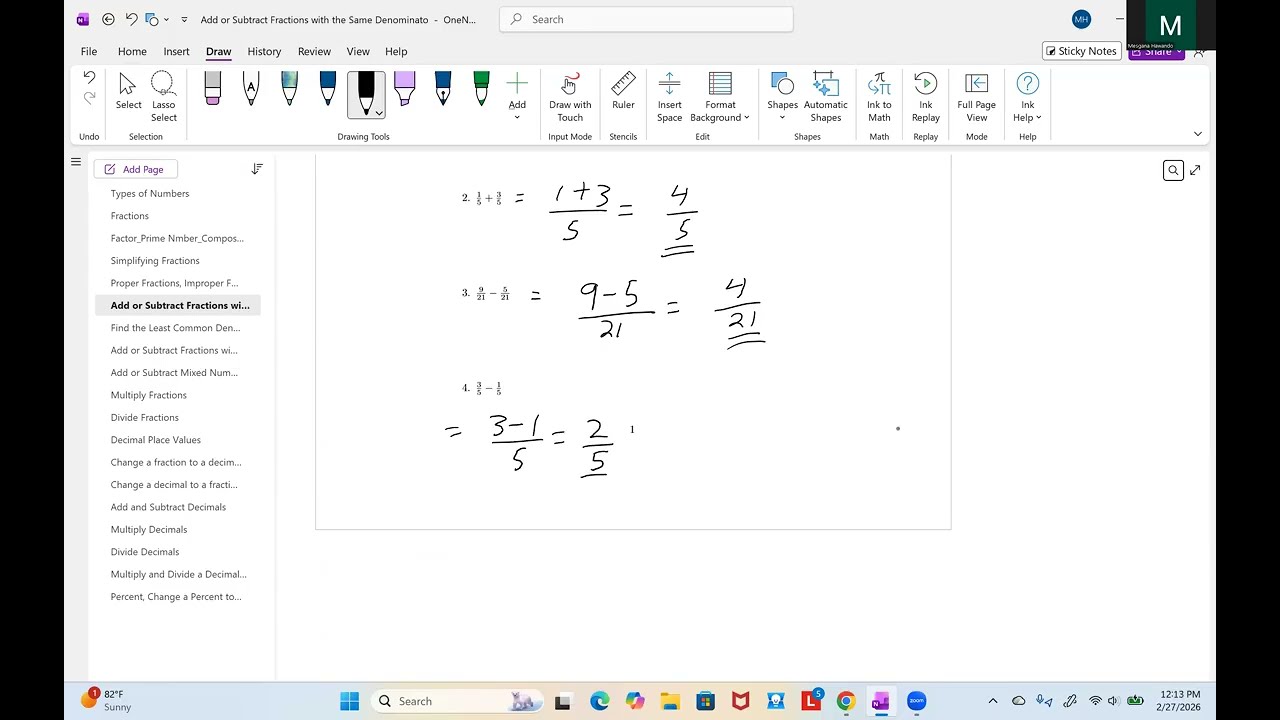
Task: Open Microsoft Edge from taskbar
Action: [x=599, y=701]
